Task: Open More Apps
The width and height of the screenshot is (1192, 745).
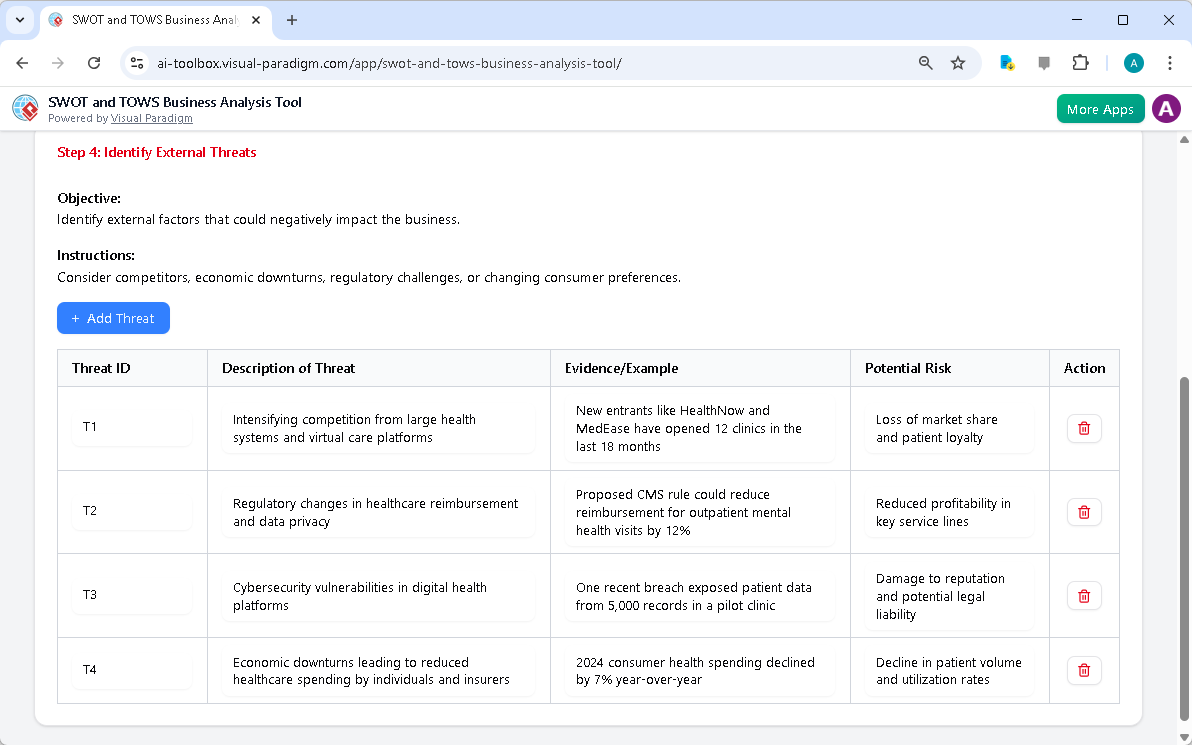Action: tap(1100, 108)
